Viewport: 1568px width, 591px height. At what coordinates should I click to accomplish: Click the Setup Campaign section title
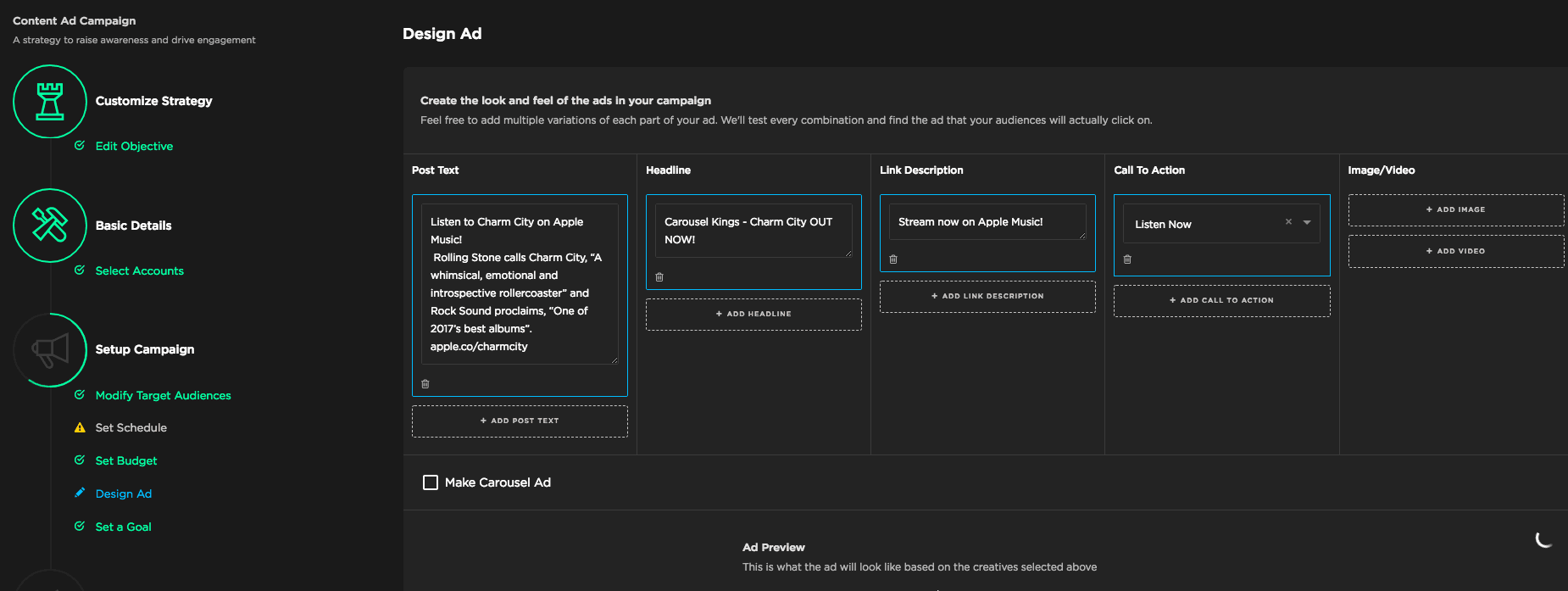click(x=145, y=349)
